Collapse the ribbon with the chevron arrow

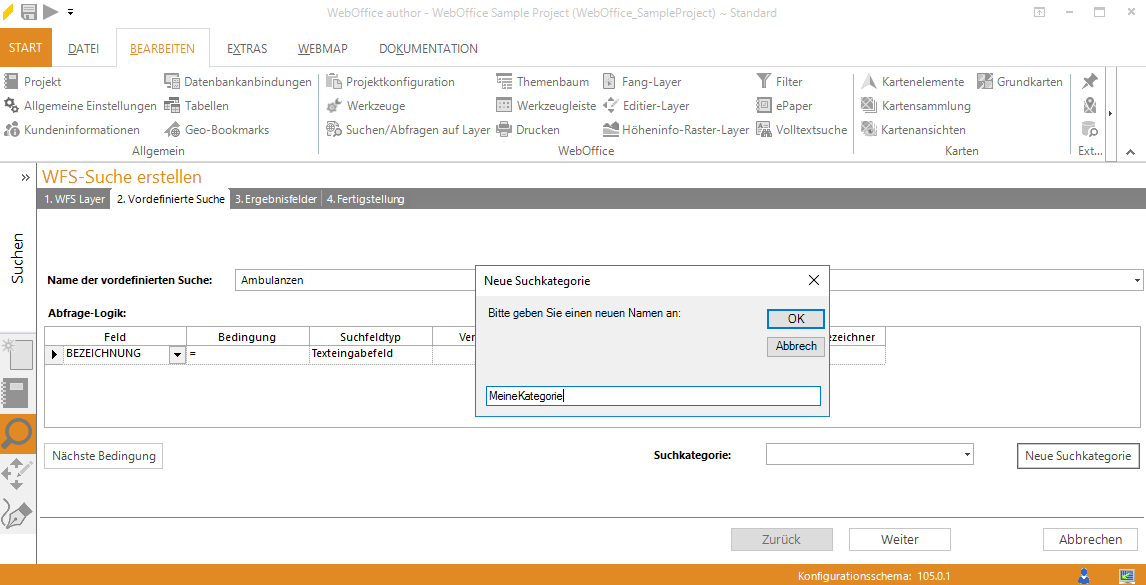tap(1130, 152)
